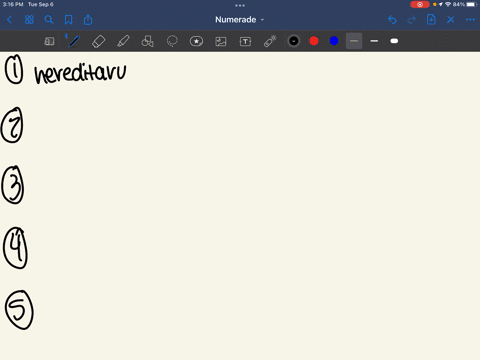Select the thinnest stroke width
The height and width of the screenshot is (360, 480).
(354, 41)
